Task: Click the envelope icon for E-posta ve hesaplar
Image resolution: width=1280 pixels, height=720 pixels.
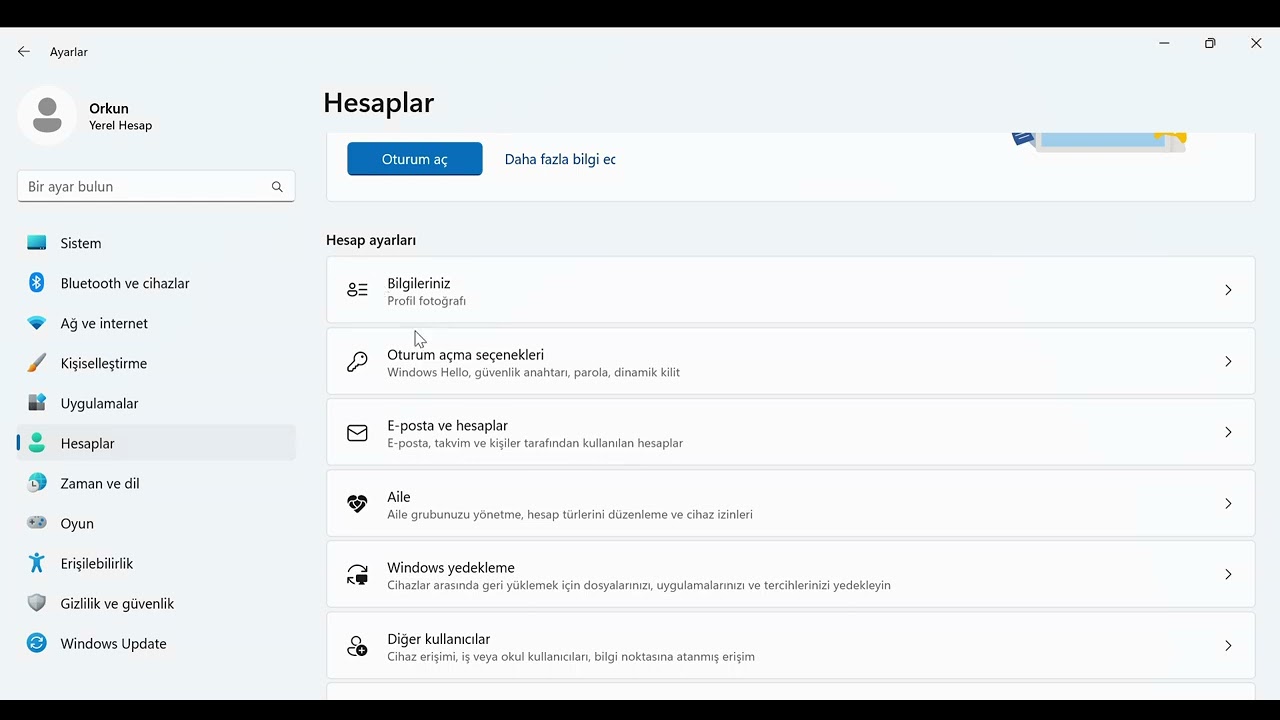Action: (x=357, y=433)
